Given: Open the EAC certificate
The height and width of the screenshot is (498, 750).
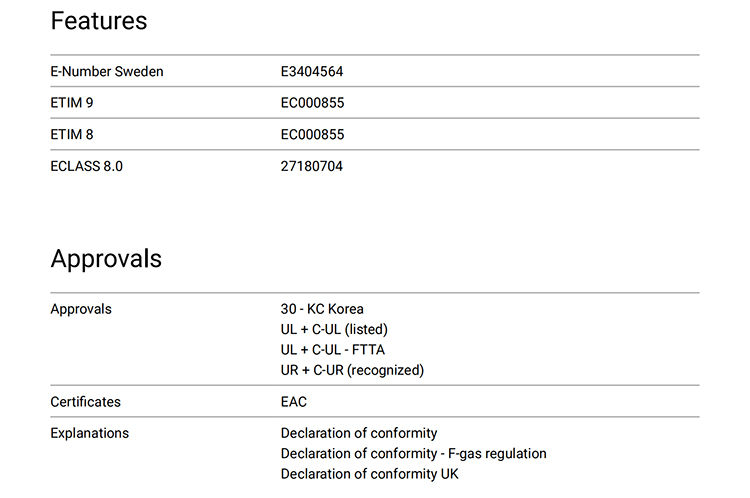Looking at the screenshot, I should pos(294,402).
